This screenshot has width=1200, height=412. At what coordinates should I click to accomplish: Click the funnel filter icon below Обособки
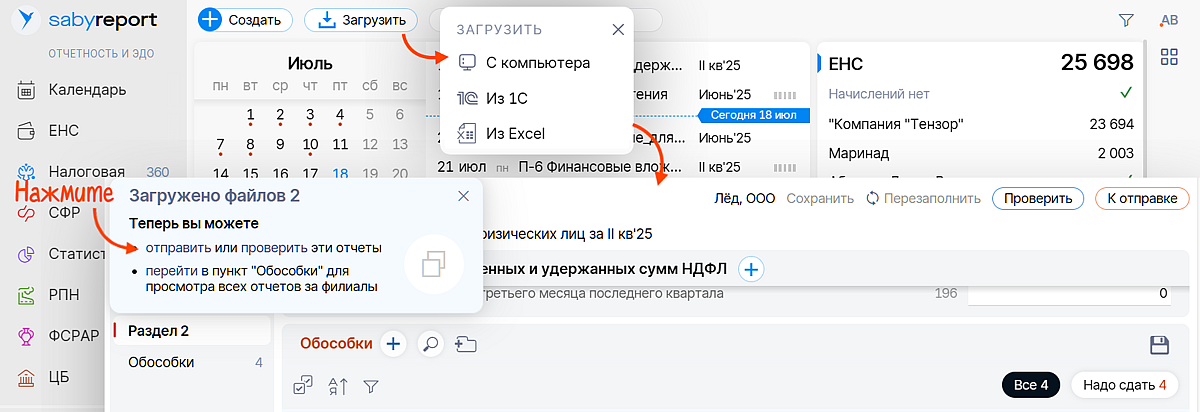click(x=370, y=386)
